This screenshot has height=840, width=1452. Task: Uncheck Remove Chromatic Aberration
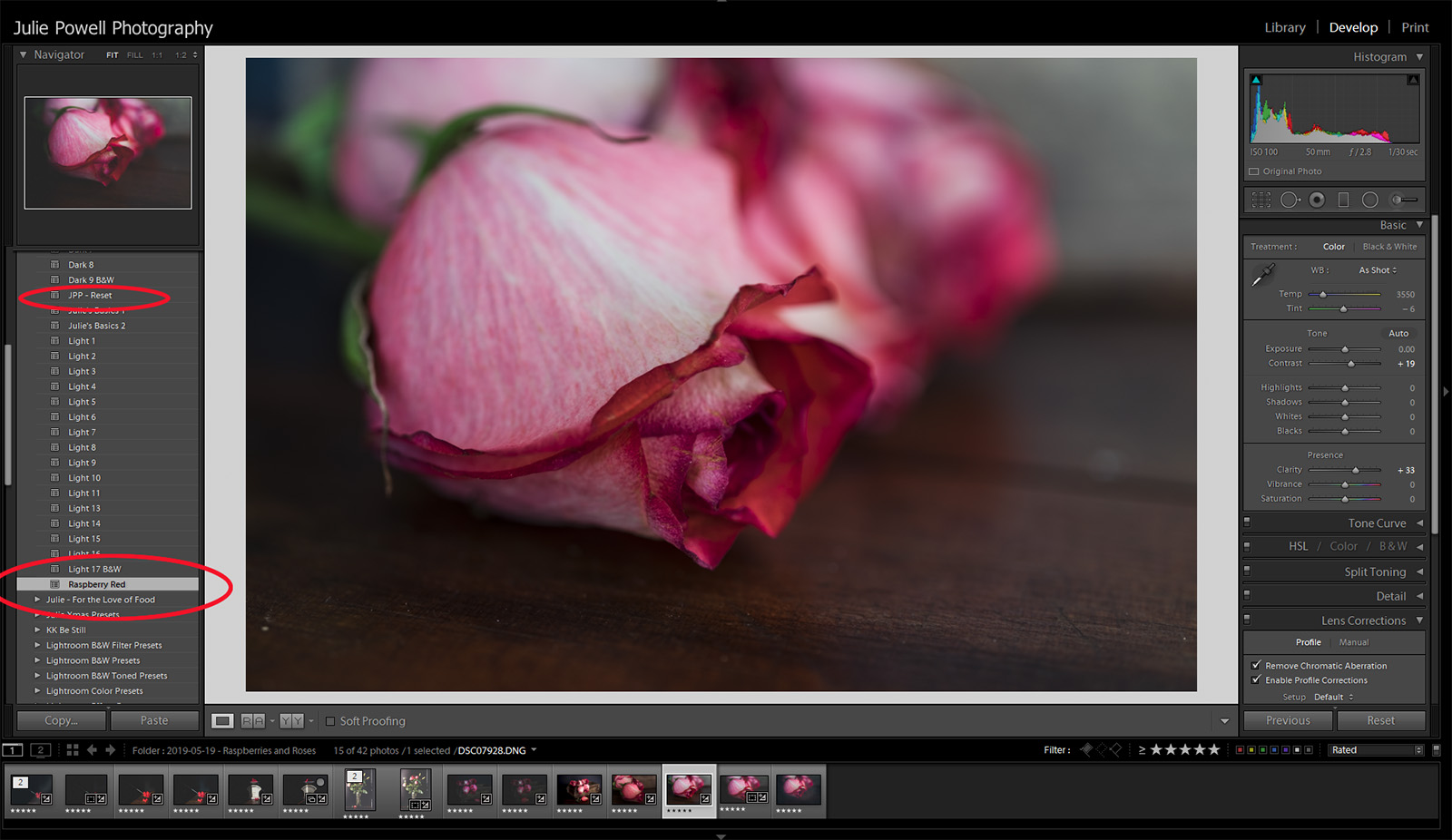(1257, 665)
